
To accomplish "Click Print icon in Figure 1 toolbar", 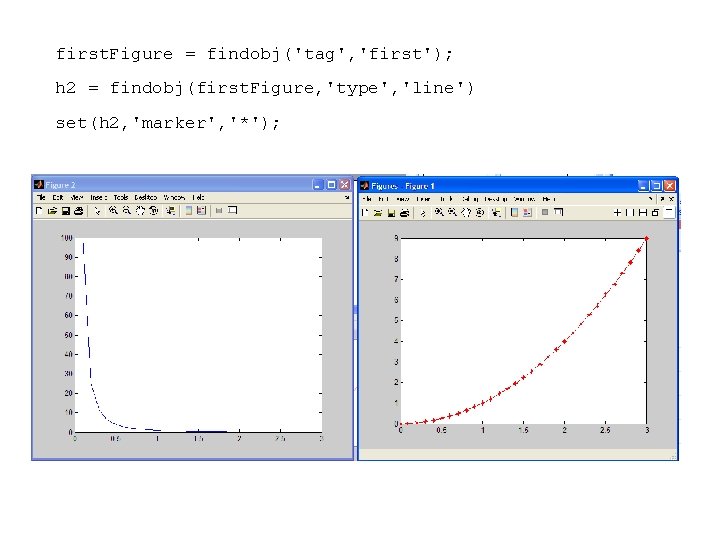I will click(x=405, y=213).
